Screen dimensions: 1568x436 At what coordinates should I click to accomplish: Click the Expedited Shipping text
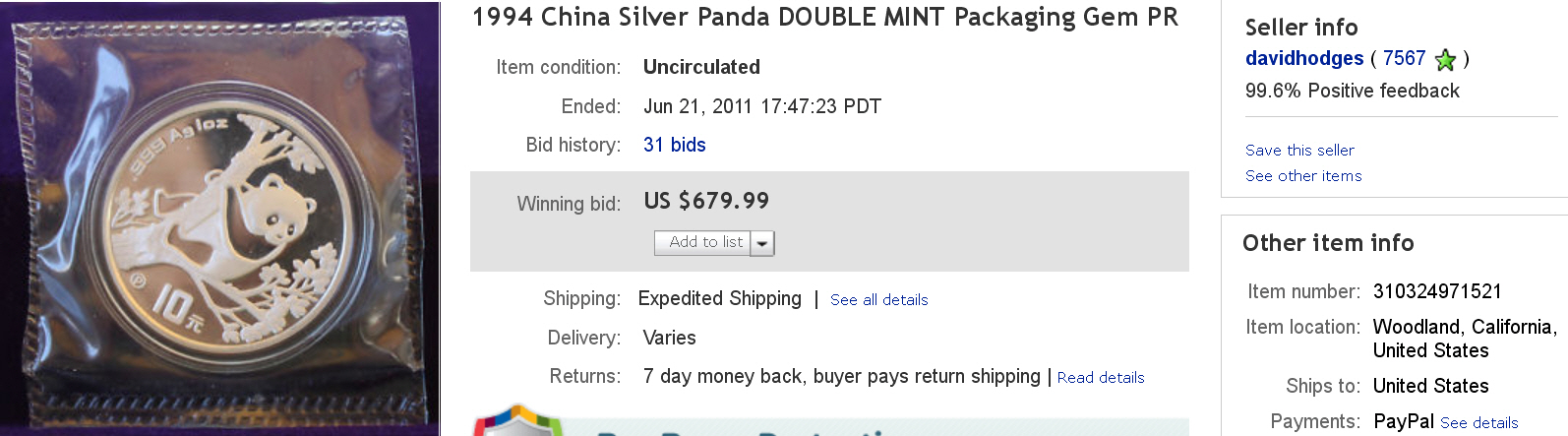pos(719,298)
